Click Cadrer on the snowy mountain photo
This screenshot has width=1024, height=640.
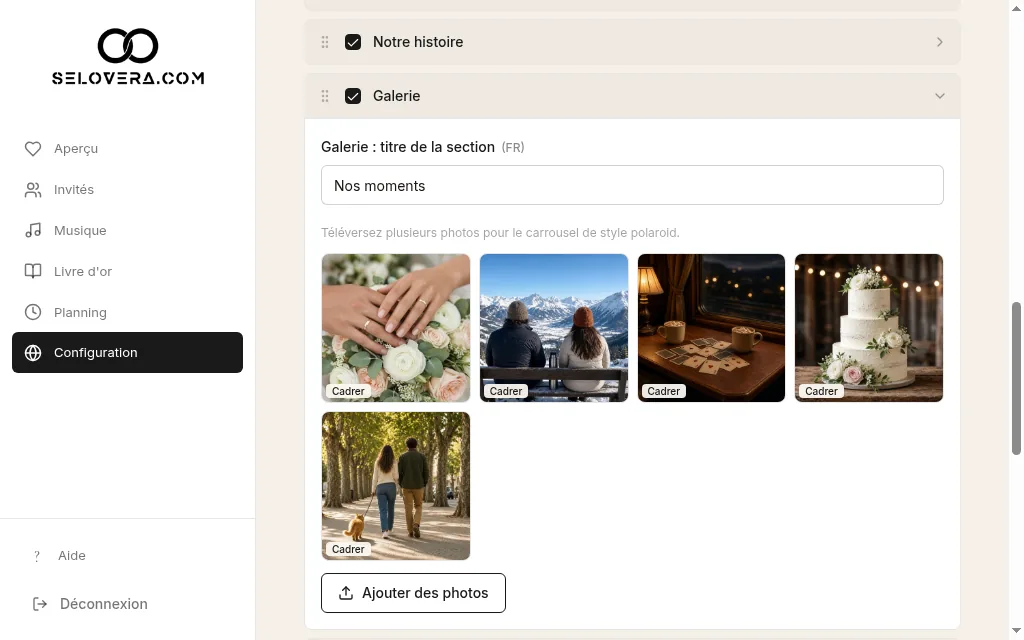tap(506, 391)
